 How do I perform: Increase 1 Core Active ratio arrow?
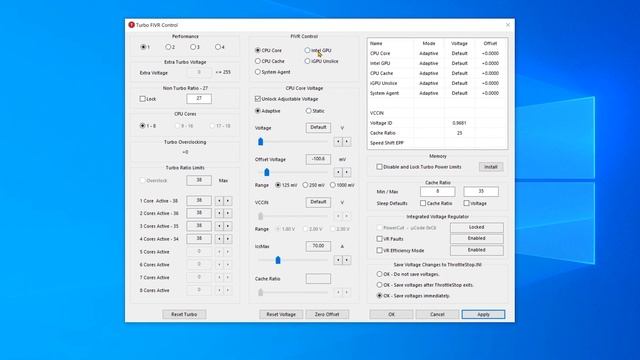point(228,201)
